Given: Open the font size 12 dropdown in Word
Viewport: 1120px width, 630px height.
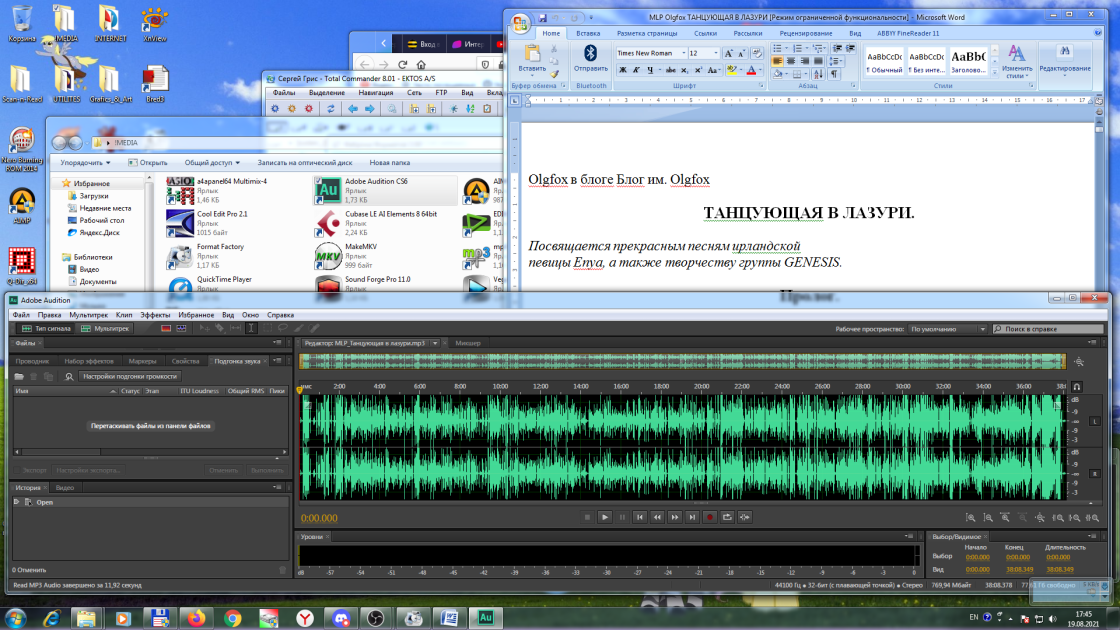Looking at the screenshot, I should coord(716,54).
